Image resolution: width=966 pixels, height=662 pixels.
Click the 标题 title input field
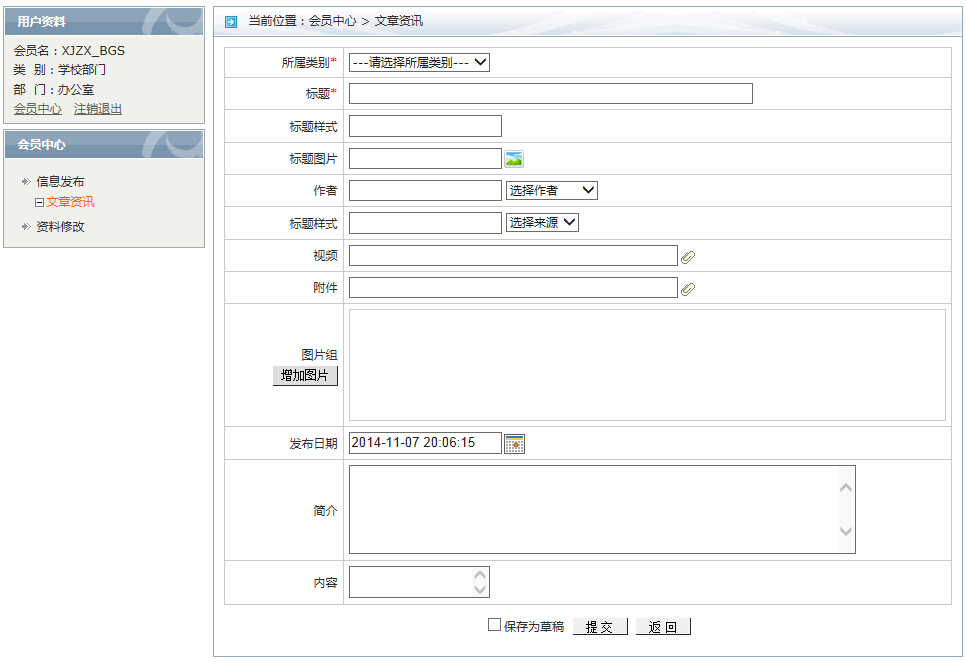click(550, 94)
